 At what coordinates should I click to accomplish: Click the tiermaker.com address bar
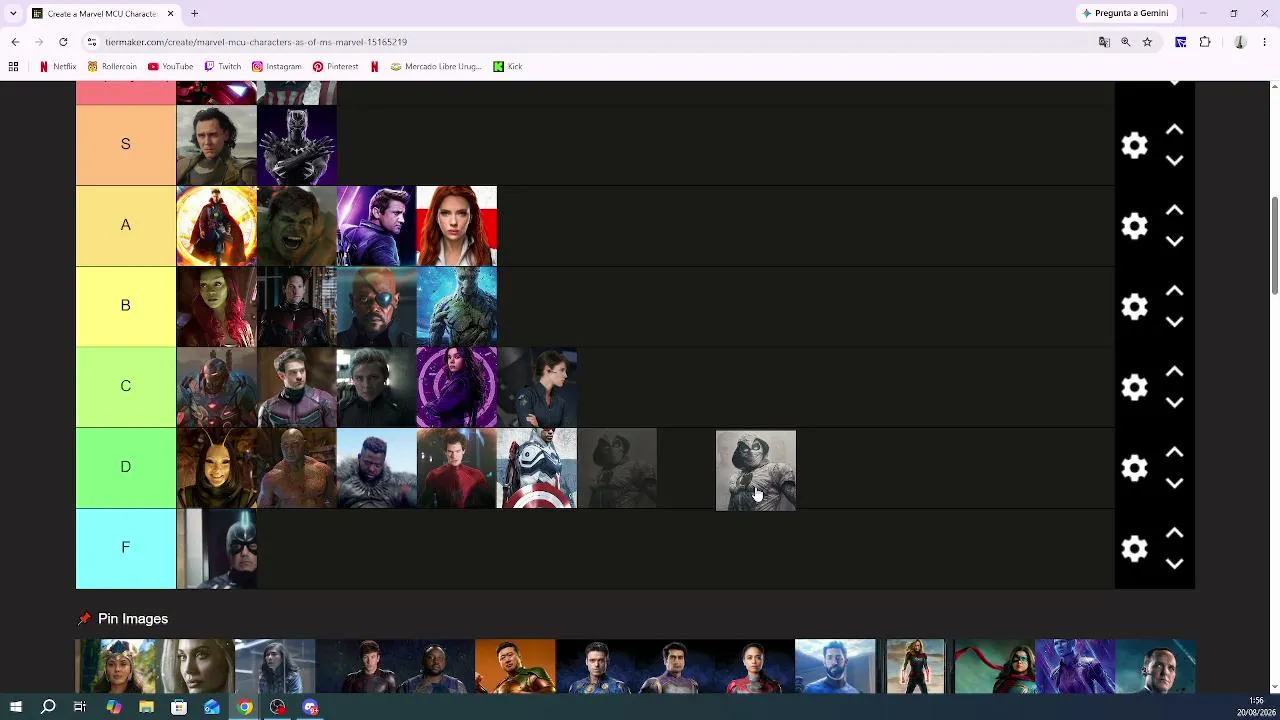590,42
